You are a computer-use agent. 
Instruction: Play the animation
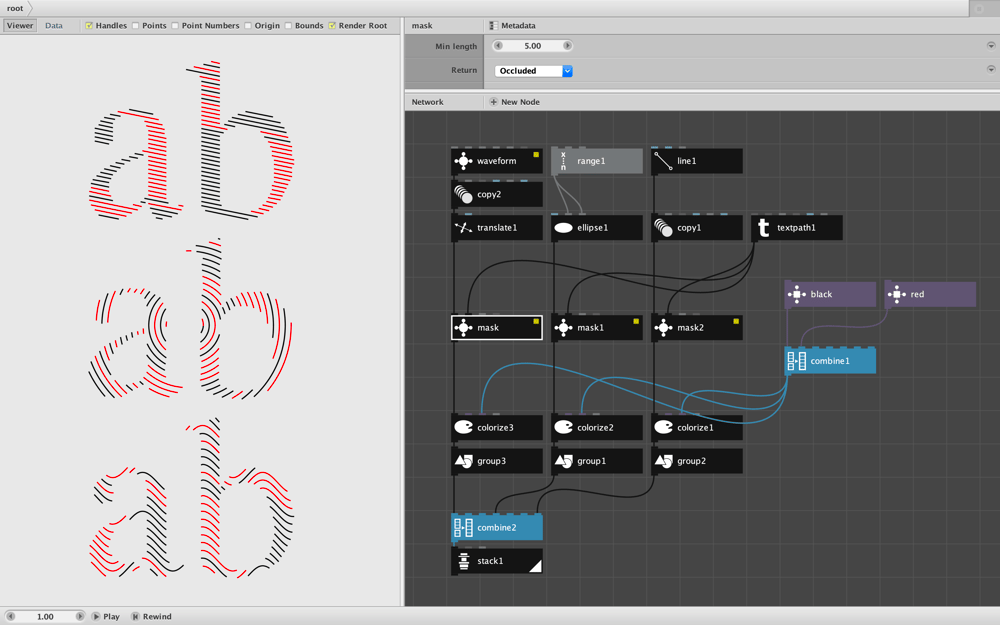coord(105,617)
